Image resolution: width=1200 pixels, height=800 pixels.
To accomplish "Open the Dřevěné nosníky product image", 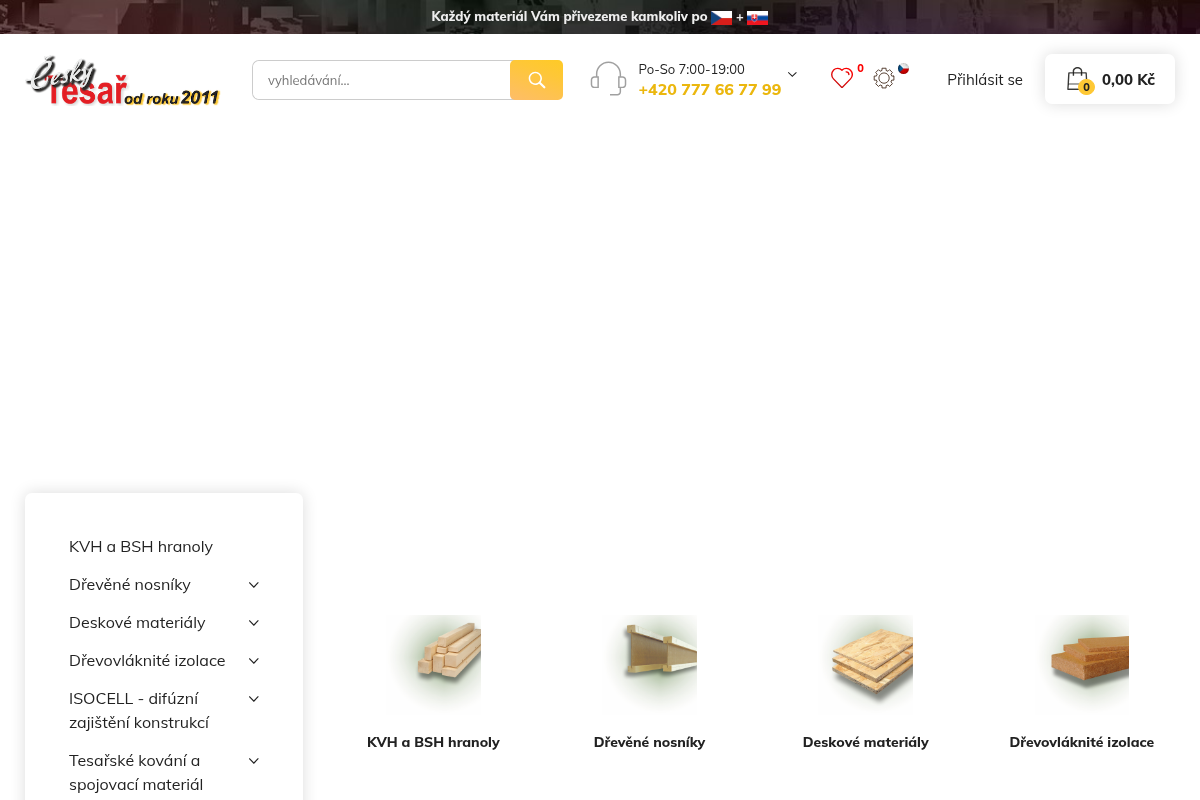I will click(649, 663).
